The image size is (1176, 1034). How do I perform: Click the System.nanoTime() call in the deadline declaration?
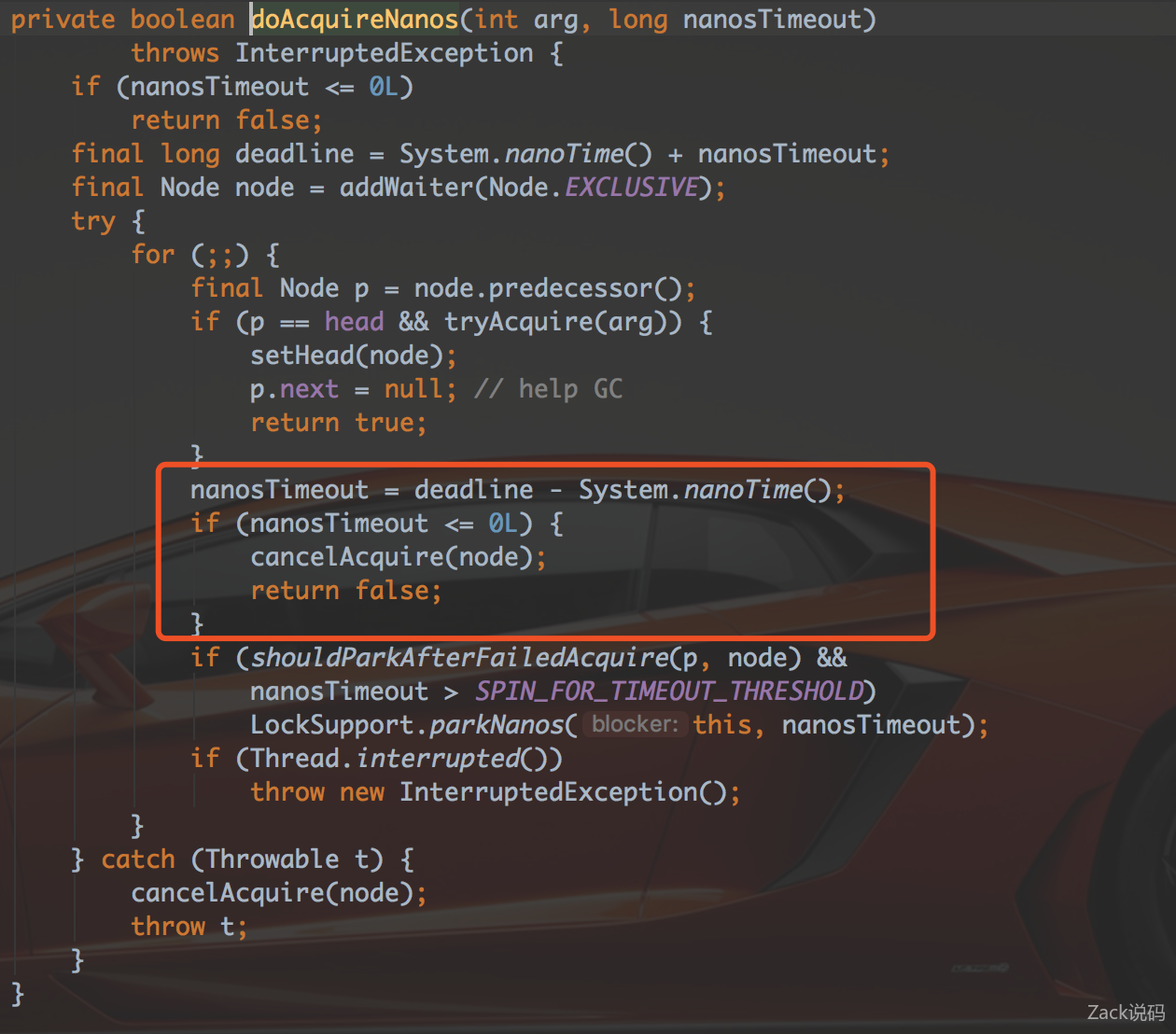526,154
